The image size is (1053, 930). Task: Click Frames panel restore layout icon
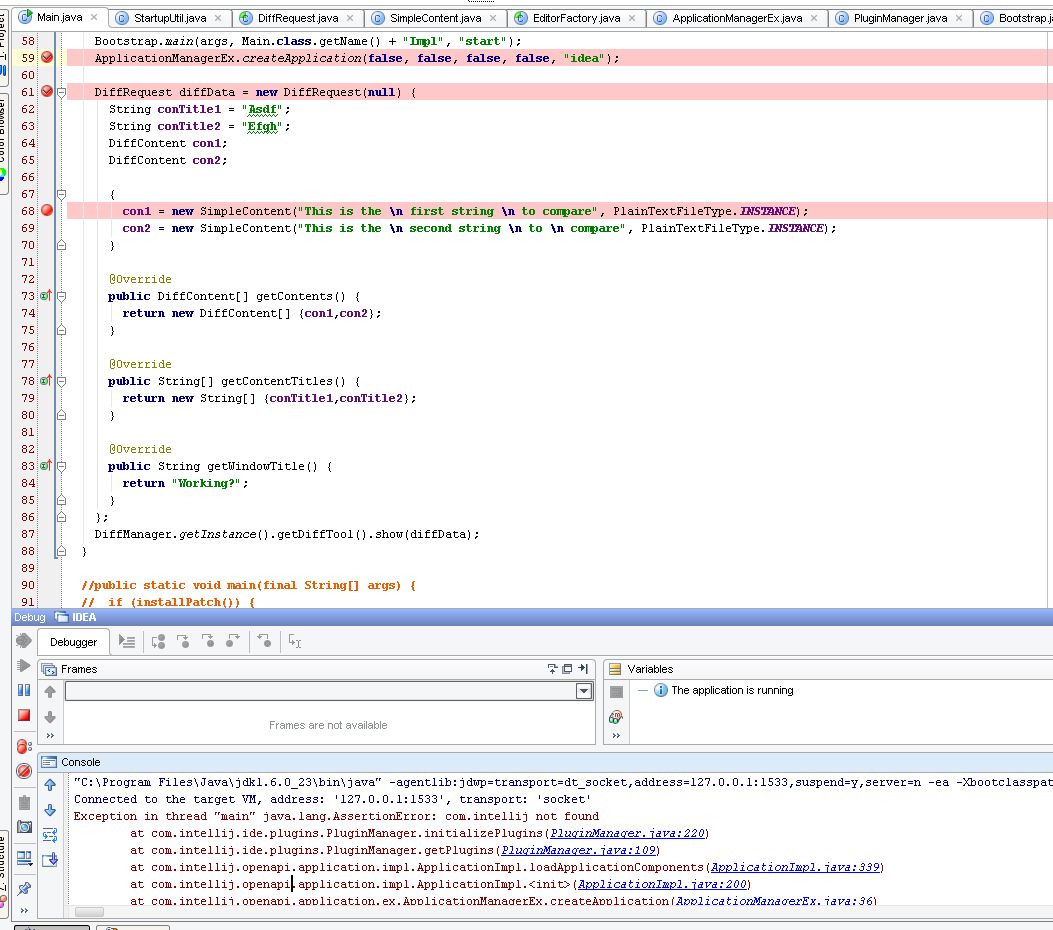552,669
